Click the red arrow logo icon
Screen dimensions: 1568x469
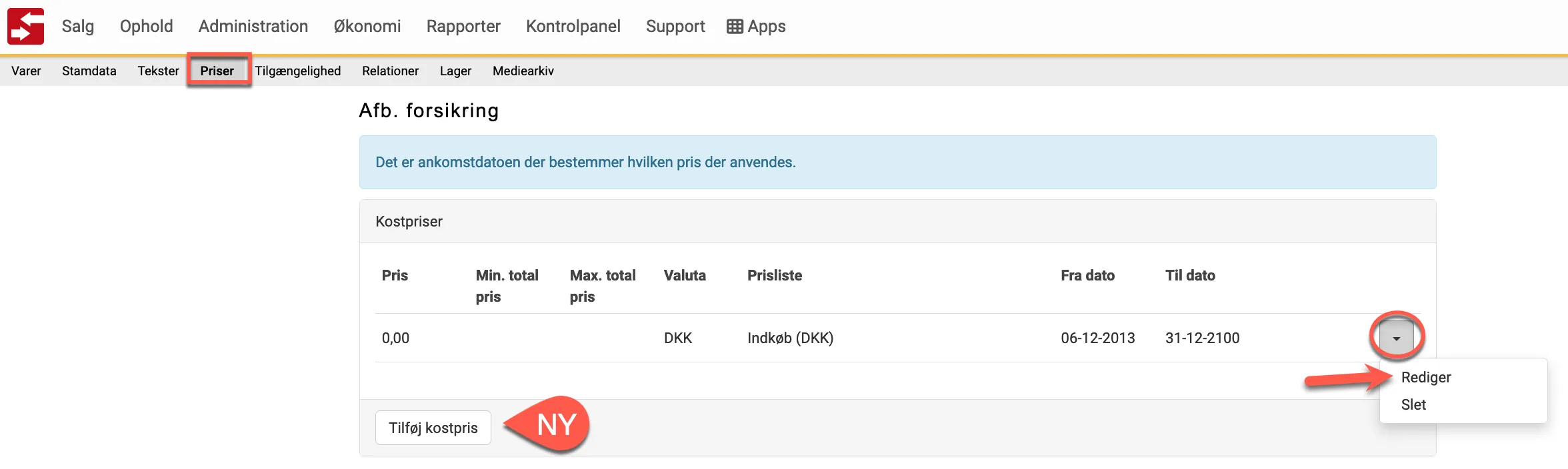point(25,27)
